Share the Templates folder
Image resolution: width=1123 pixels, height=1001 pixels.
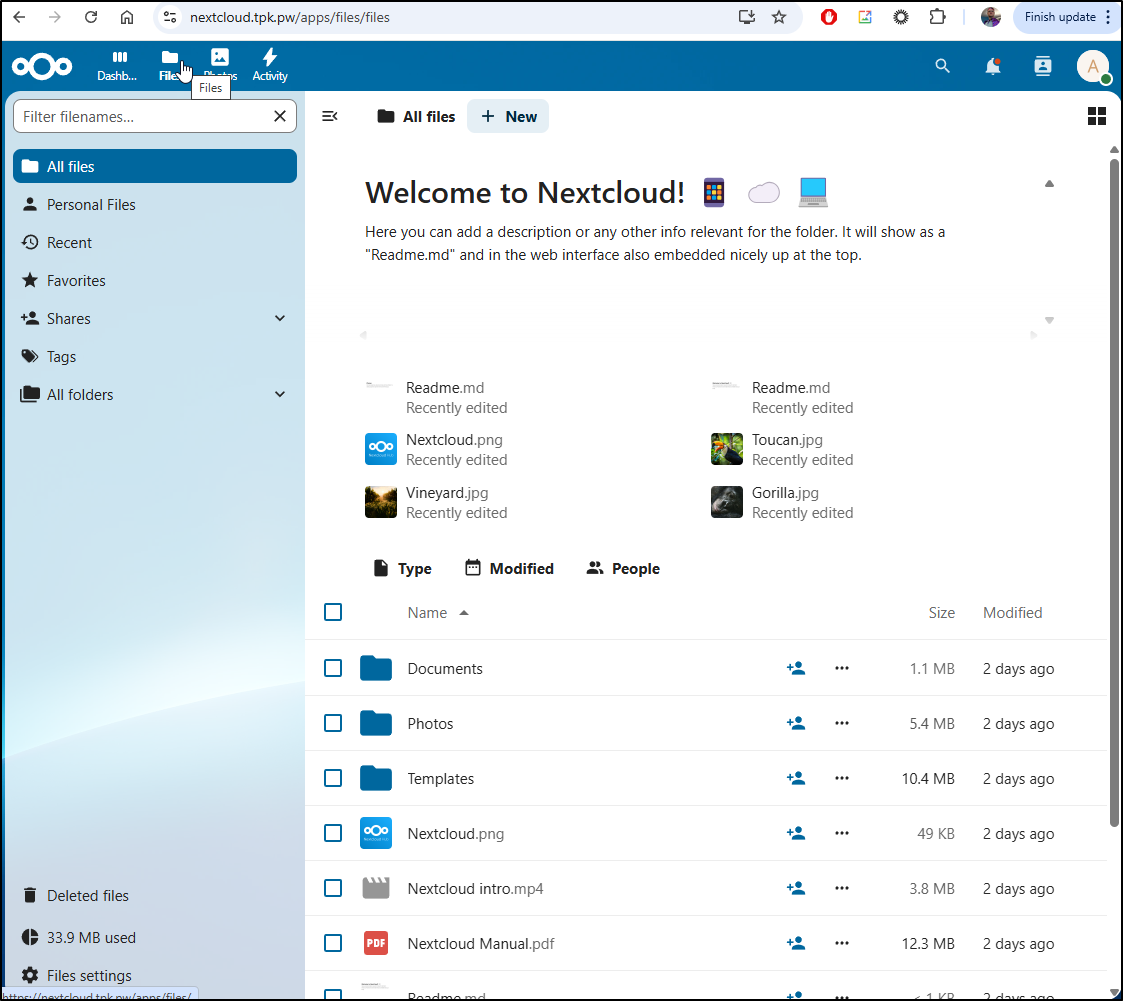796,778
